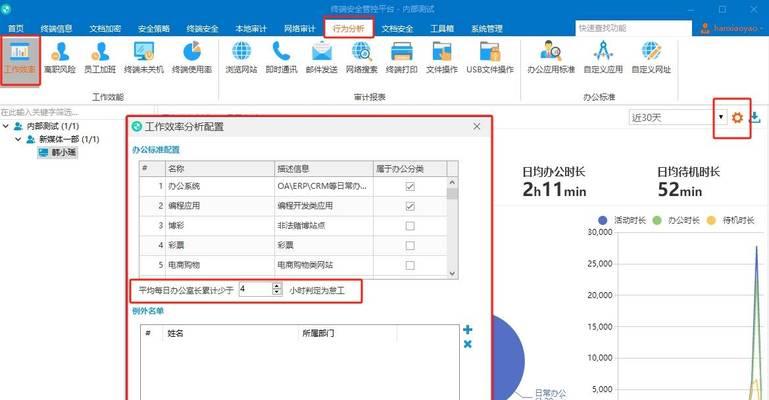Check 属于办公分类 for 博彩

(x=410, y=226)
